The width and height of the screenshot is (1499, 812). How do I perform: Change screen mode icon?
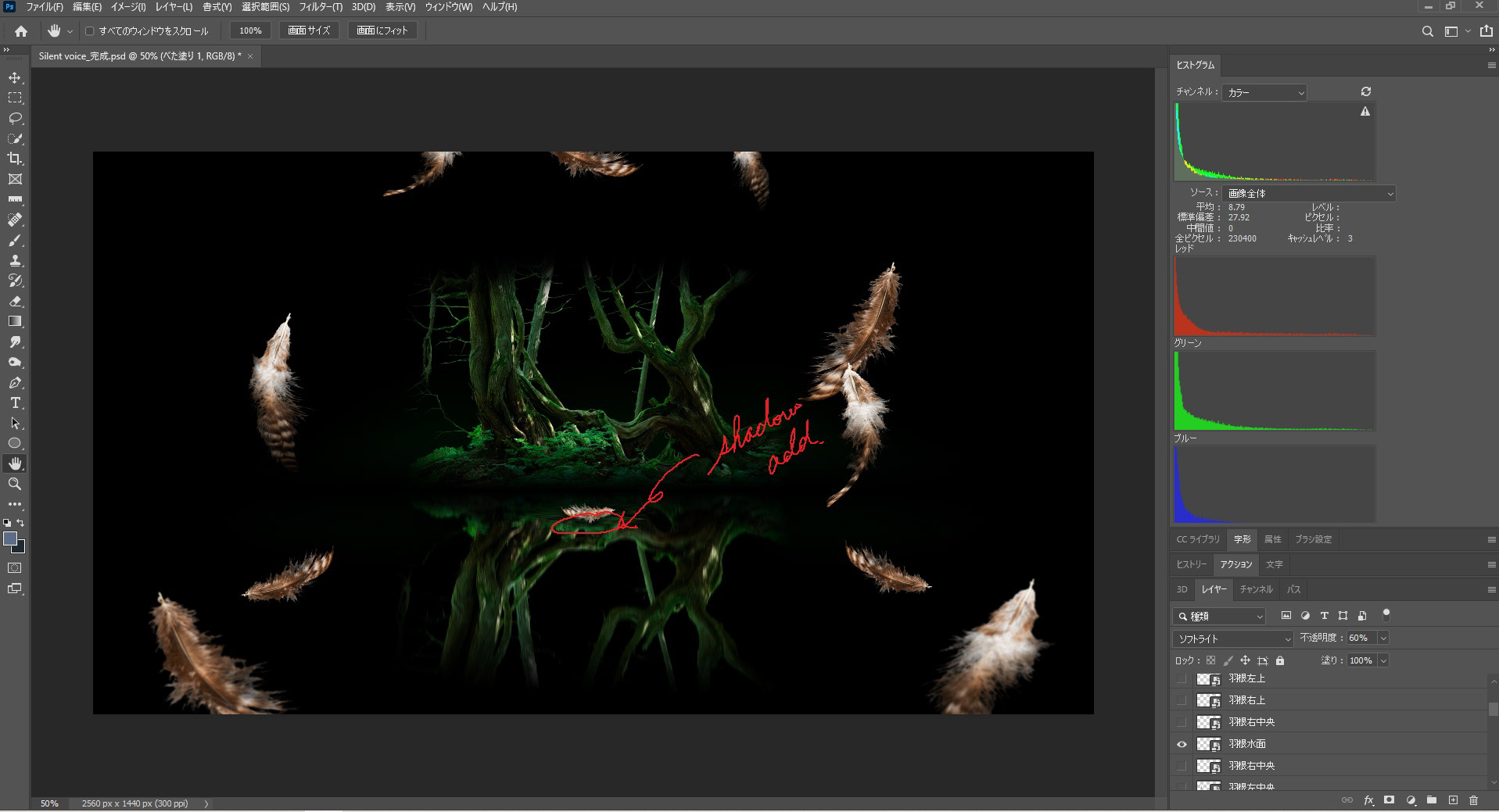pyautogui.click(x=15, y=589)
